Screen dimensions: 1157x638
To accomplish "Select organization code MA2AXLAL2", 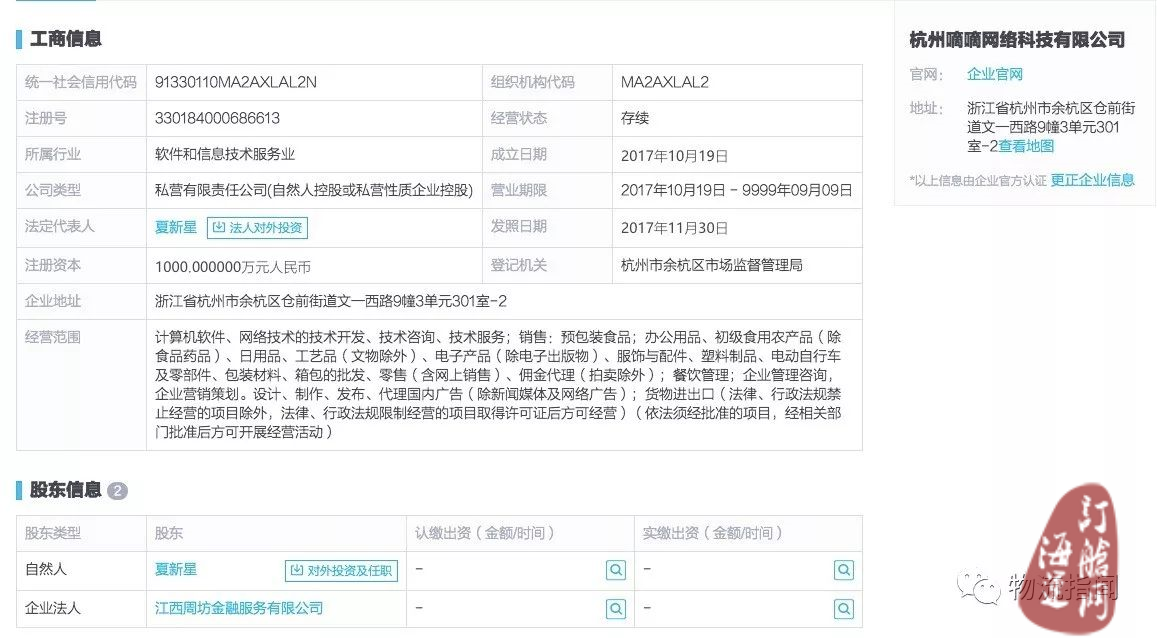I will [x=665, y=82].
